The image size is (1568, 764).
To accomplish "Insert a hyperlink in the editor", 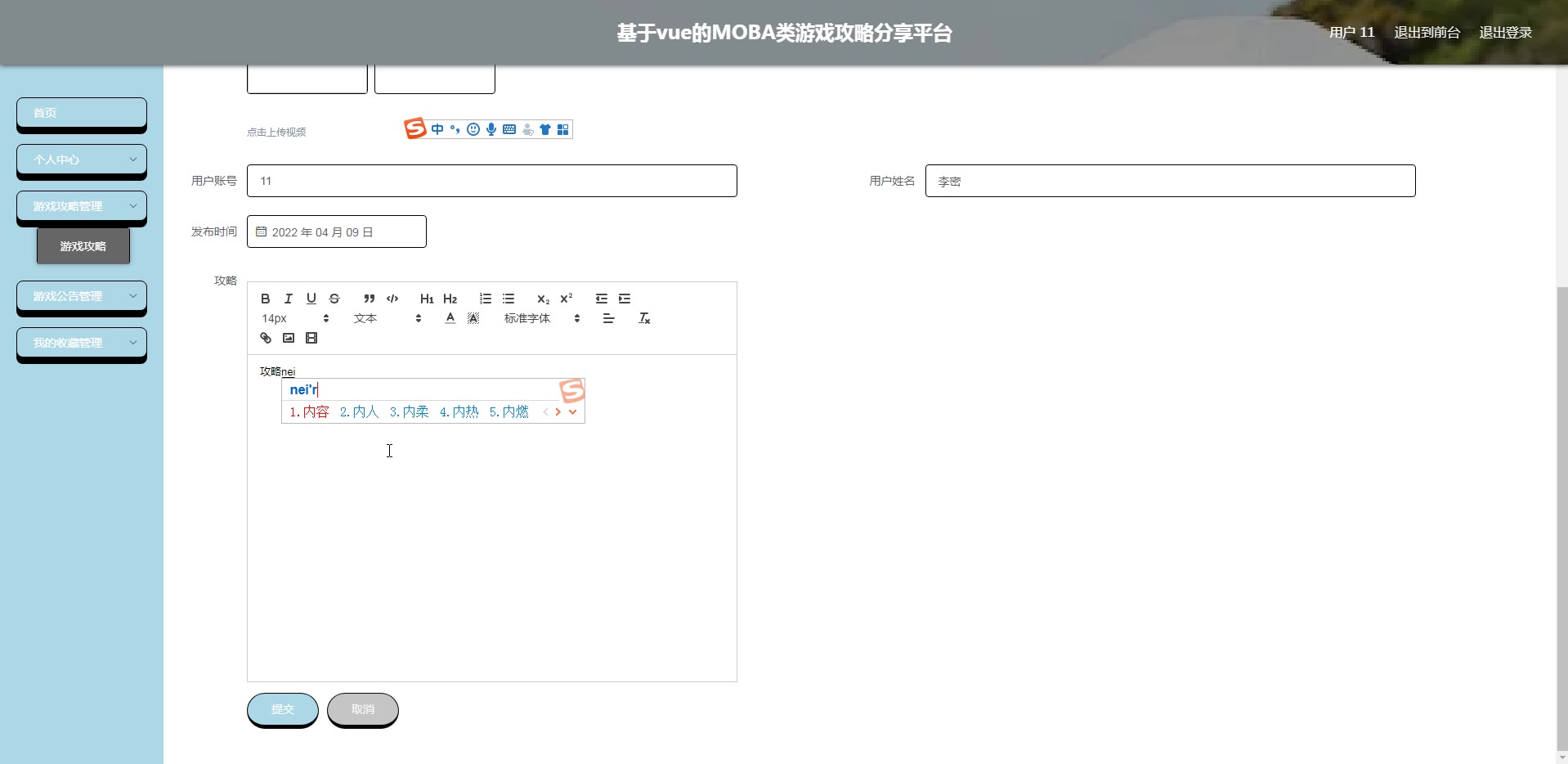I will [266, 338].
